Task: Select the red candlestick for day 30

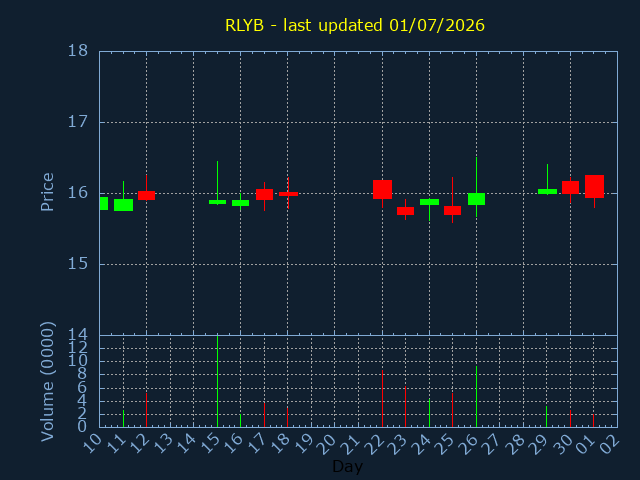Action: [x=570, y=187]
